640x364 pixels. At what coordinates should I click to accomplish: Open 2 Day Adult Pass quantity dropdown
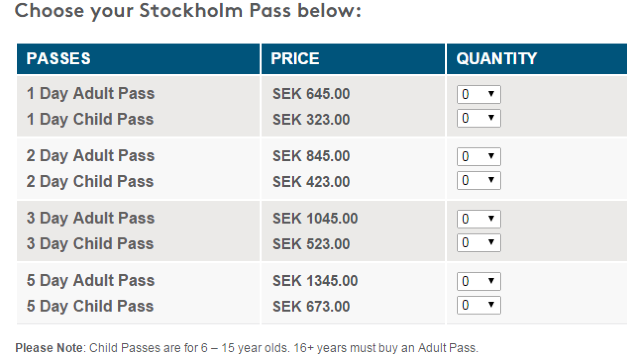(x=478, y=156)
